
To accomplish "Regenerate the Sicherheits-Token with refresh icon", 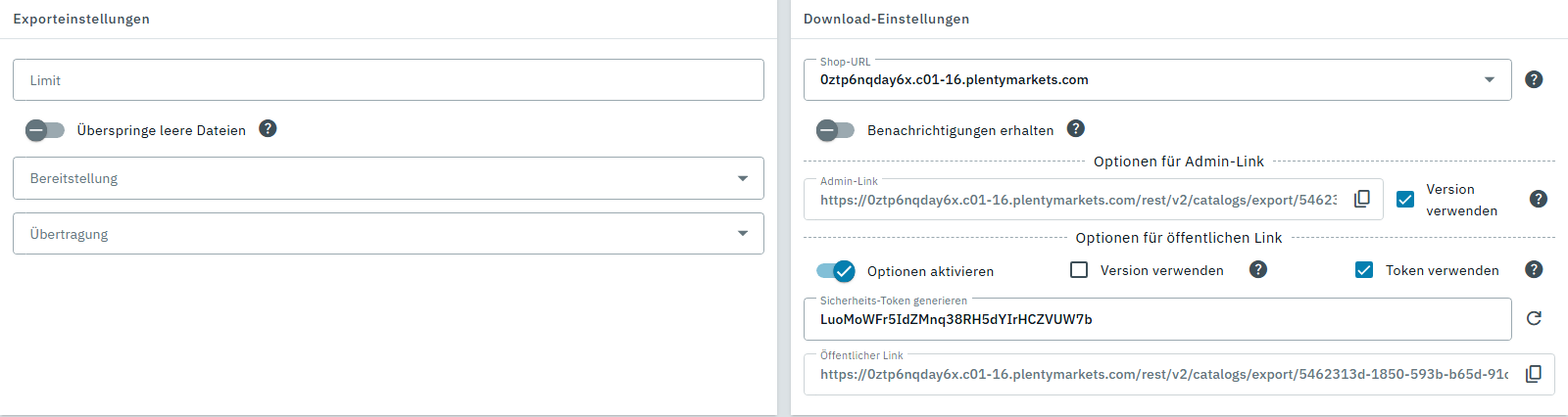I will click(1534, 318).
